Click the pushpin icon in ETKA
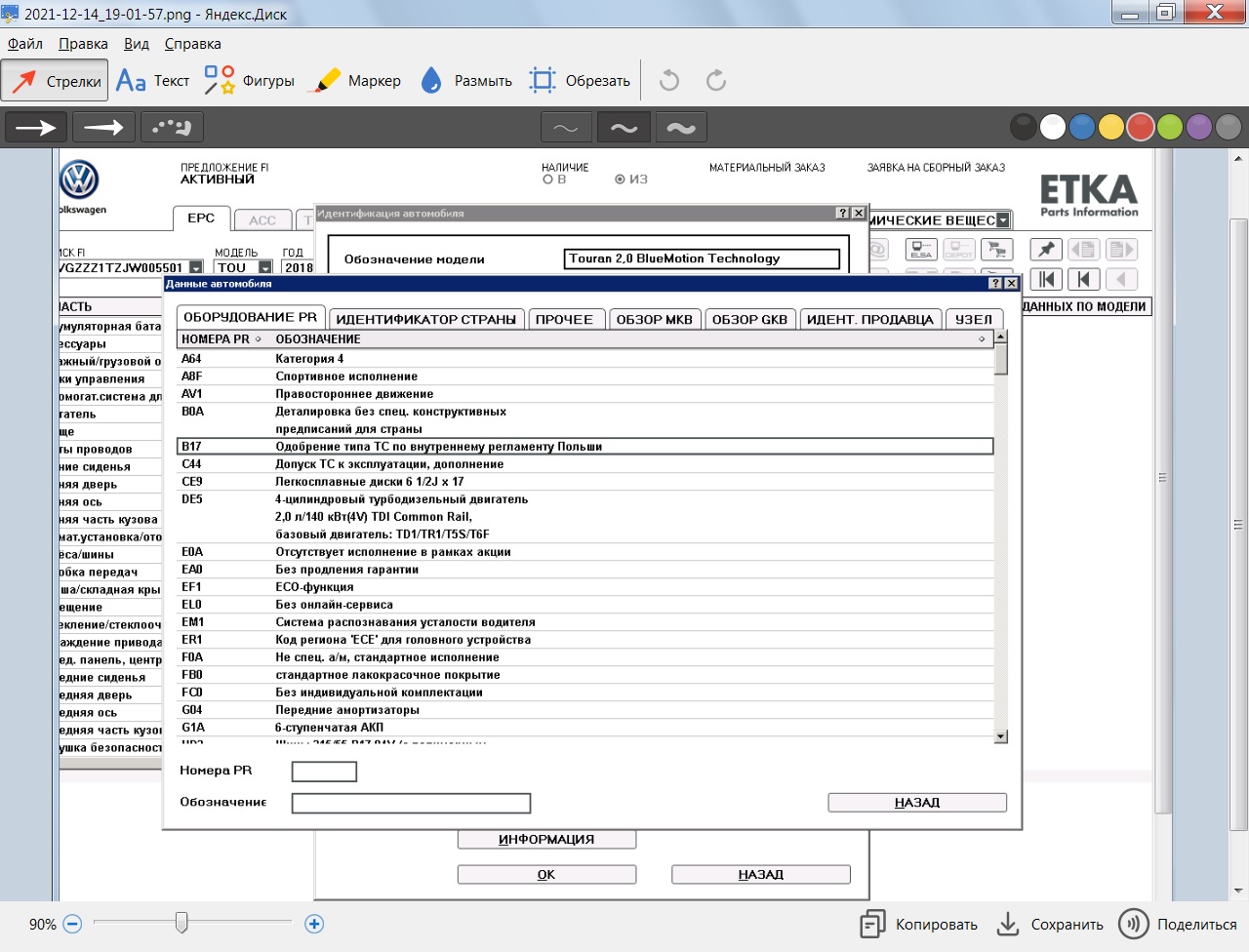This screenshot has height=952, width=1249. [1046, 250]
